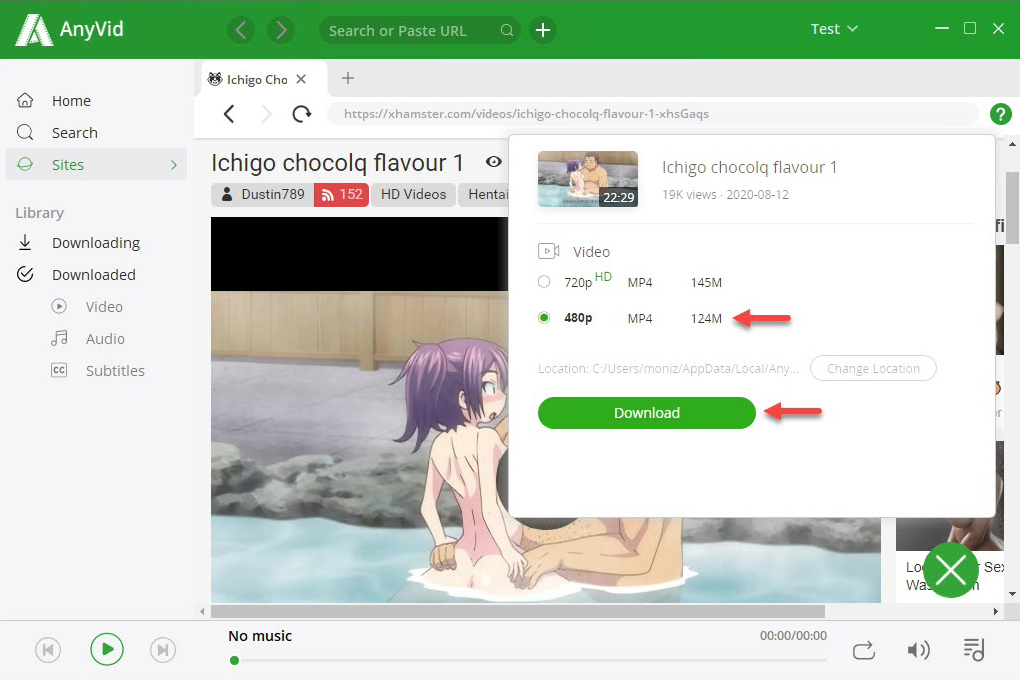1020x680 pixels.
Task: Open the Downloading library section
Action: (96, 243)
